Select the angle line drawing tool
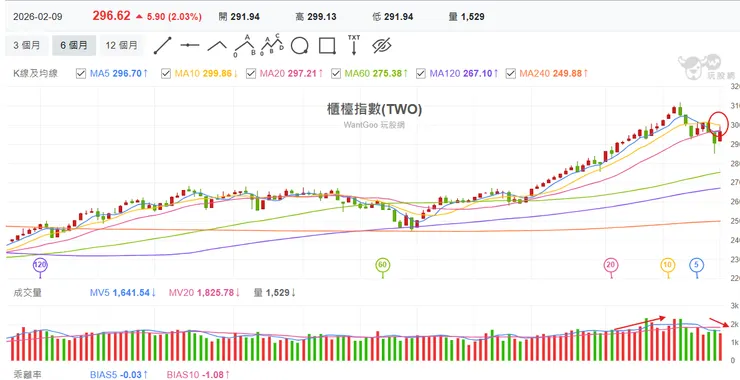Viewport: 740px width, 380px height. click(x=217, y=46)
